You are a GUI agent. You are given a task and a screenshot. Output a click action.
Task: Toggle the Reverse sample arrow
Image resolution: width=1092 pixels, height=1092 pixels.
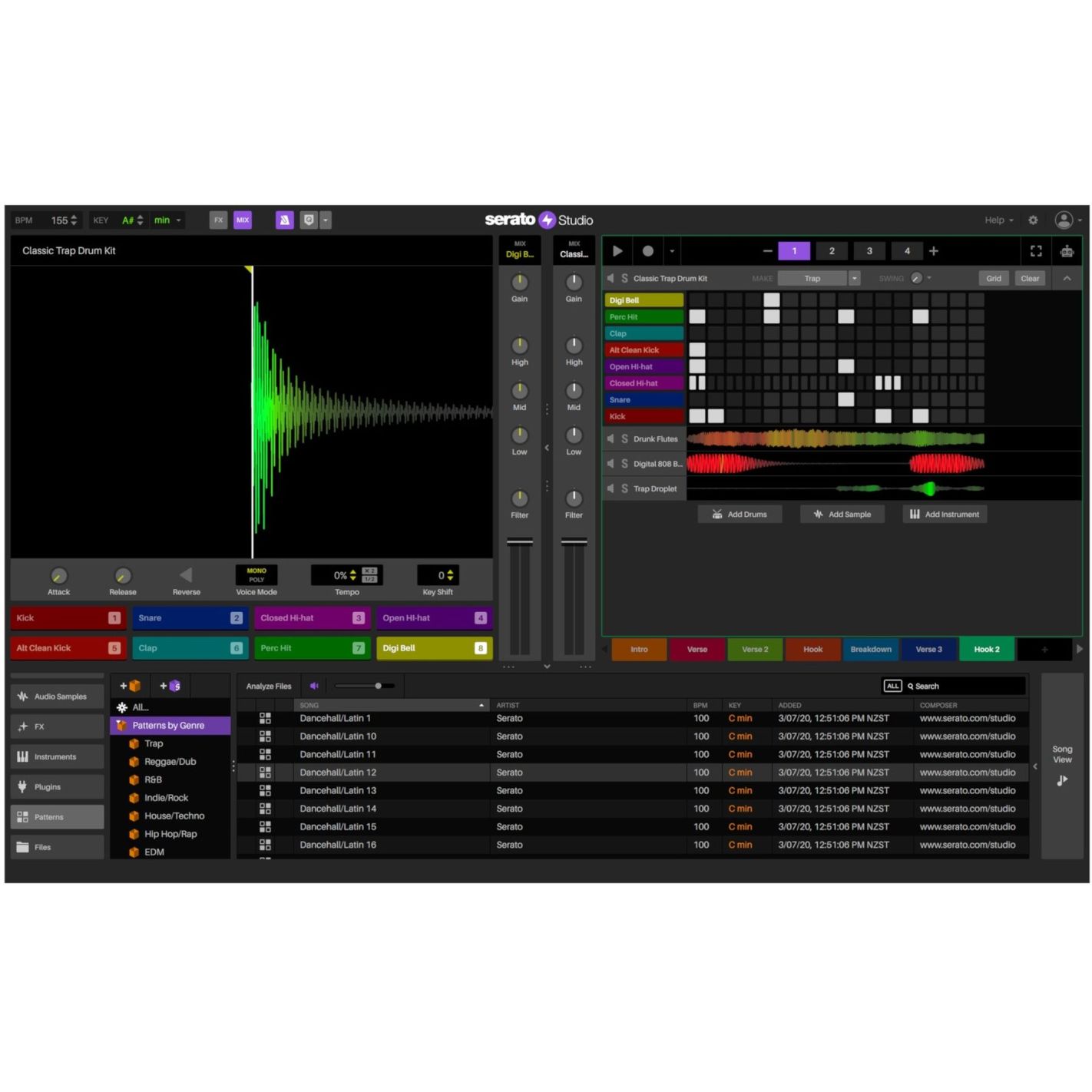pos(186,574)
